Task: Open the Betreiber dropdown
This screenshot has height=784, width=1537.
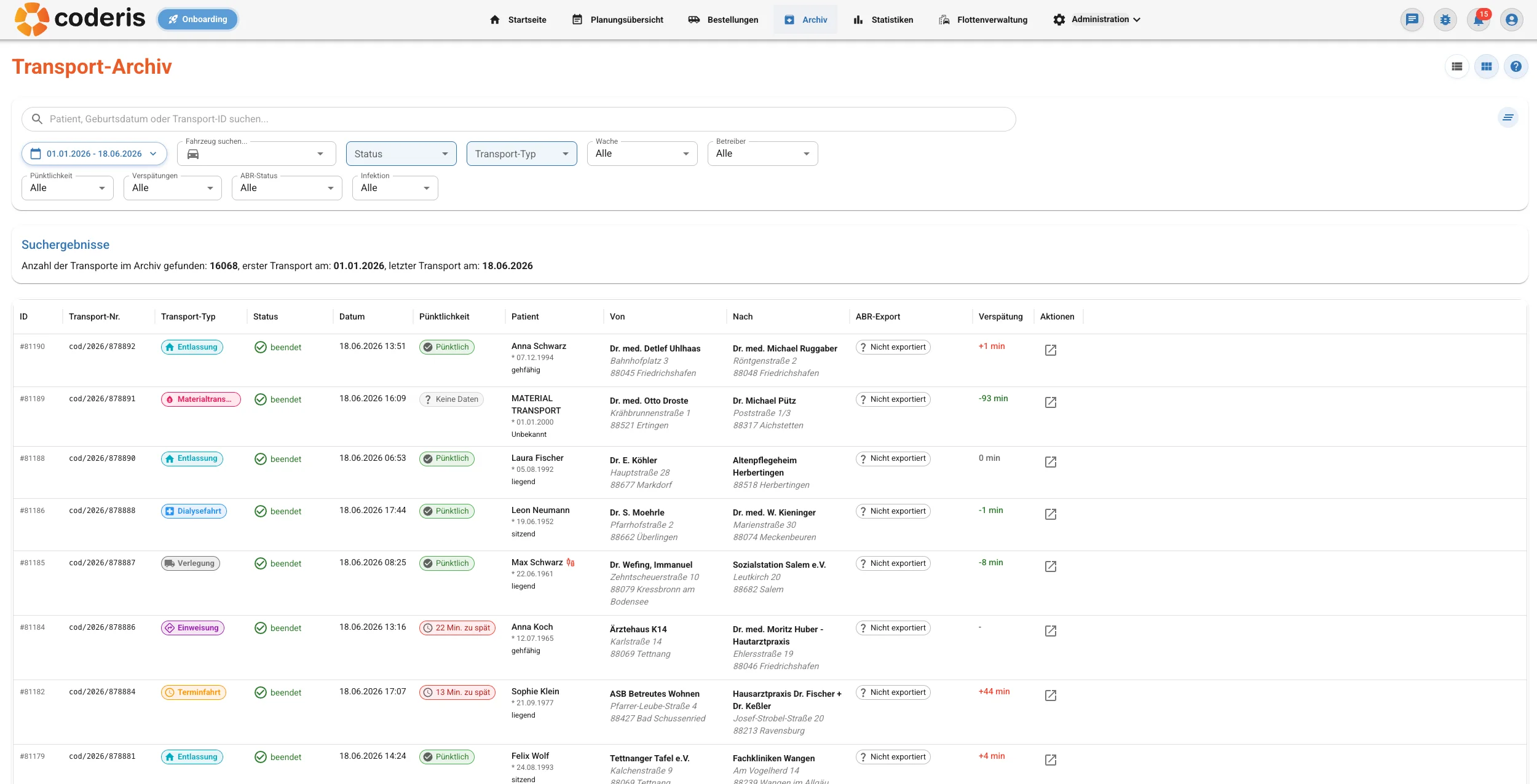Action: [x=762, y=154]
